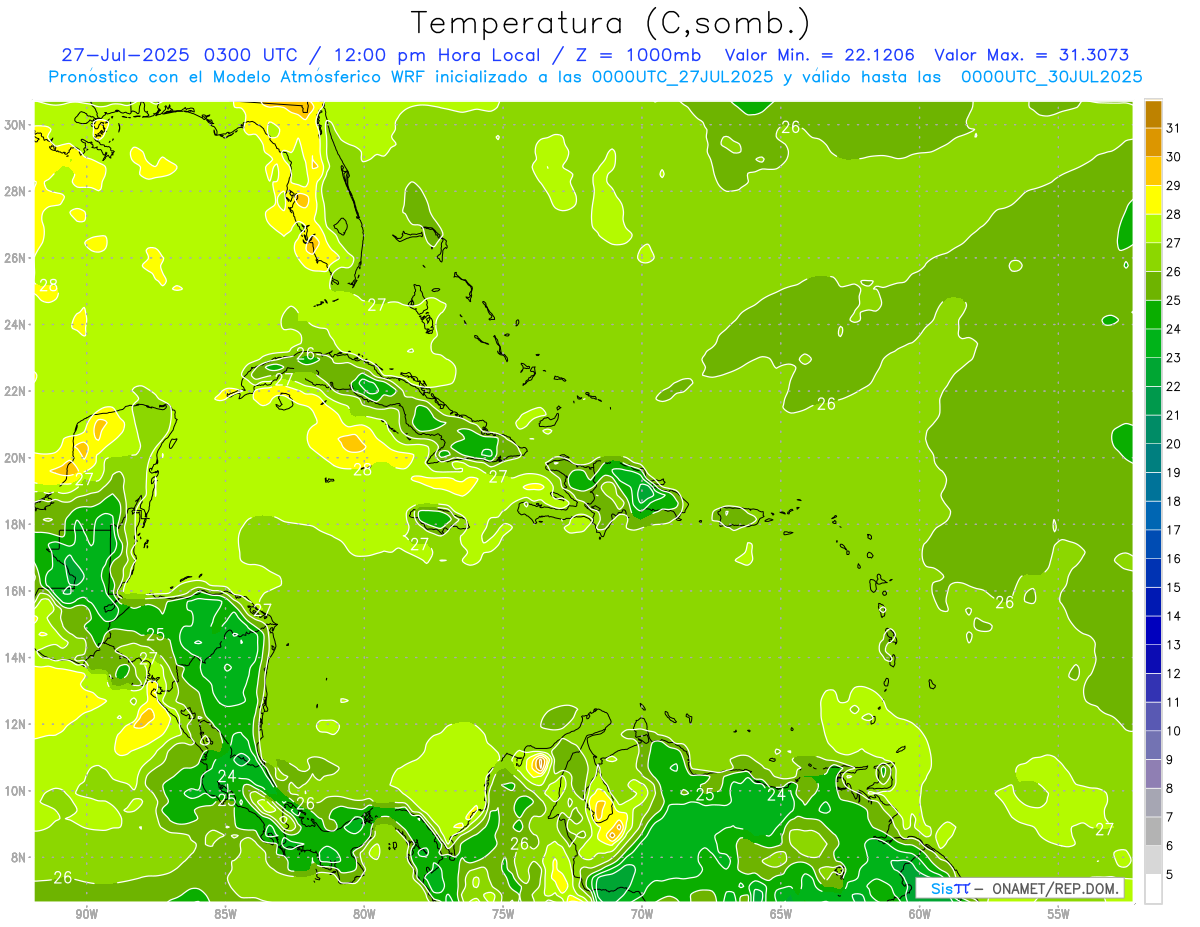Click the colorbar label 30

[1174, 156]
